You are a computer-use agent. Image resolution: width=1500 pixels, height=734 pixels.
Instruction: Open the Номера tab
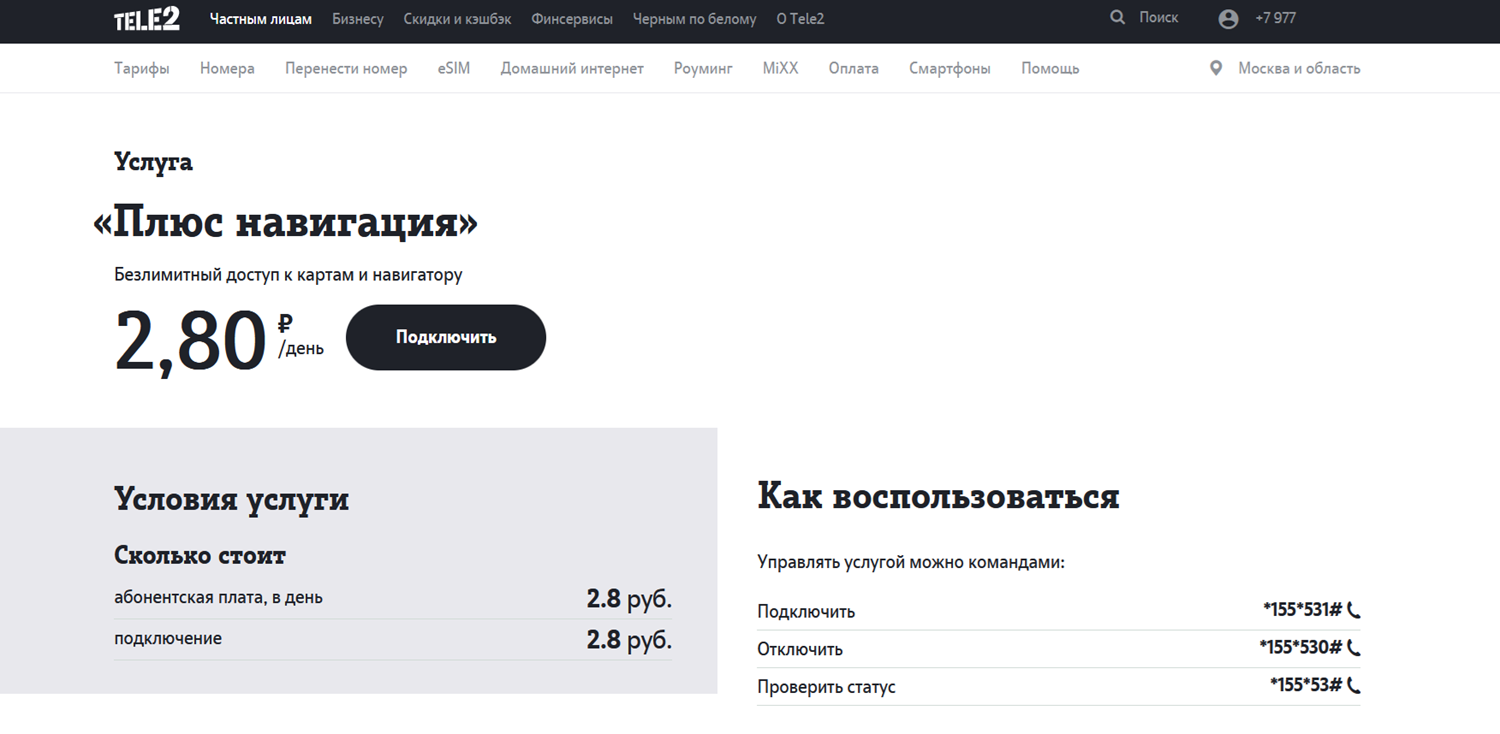[227, 68]
